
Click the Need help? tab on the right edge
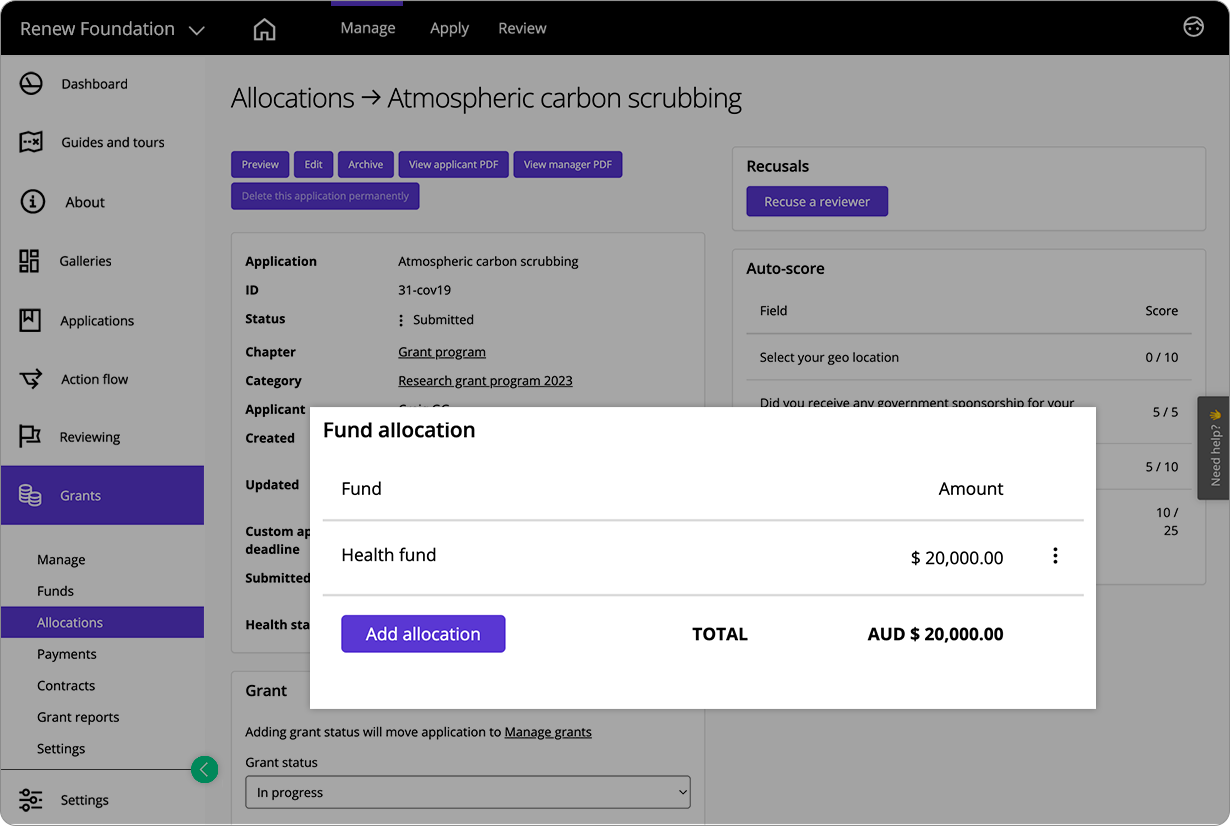tap(1213, 447)
